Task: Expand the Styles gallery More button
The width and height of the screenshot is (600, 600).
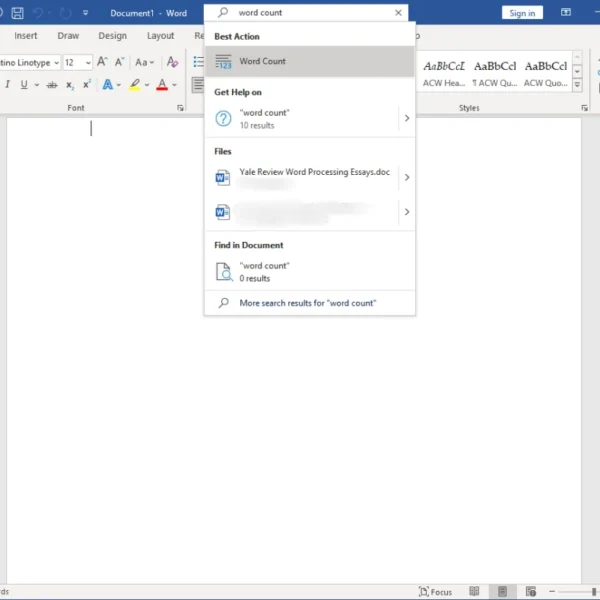Action: [577, 85]
